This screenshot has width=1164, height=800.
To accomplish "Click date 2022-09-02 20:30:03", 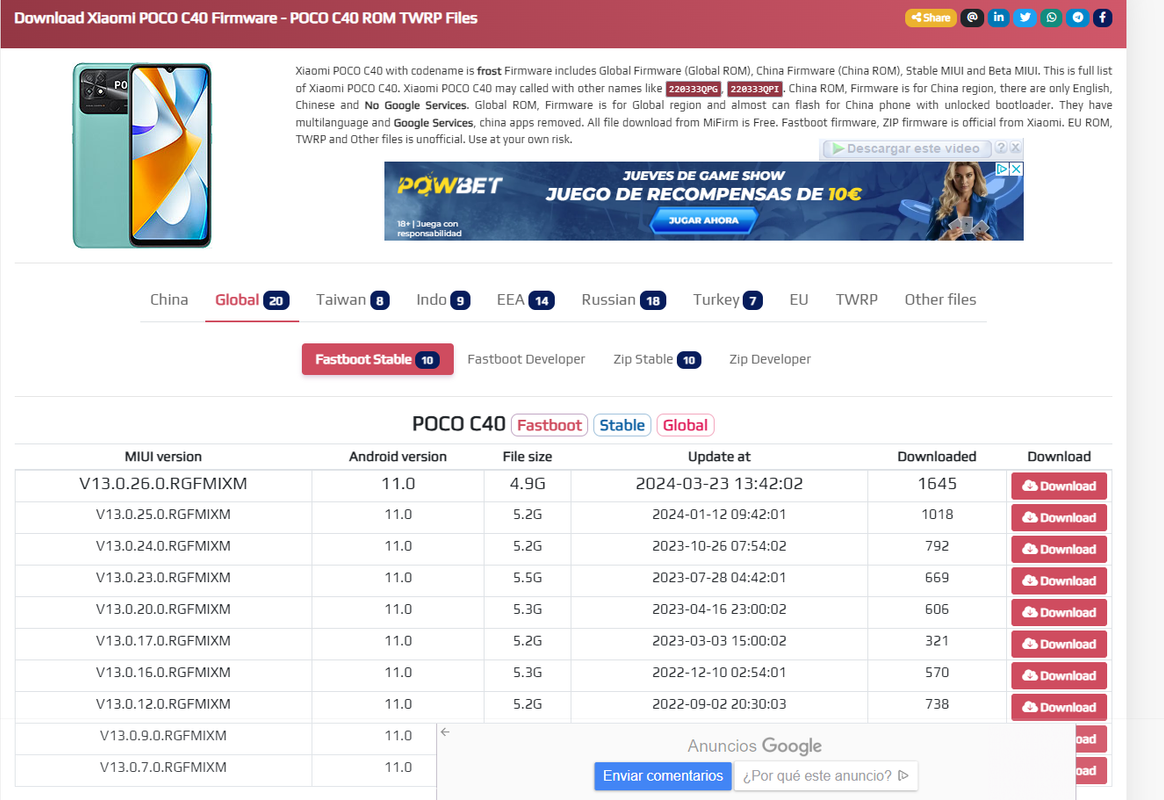I will (719, 704).
